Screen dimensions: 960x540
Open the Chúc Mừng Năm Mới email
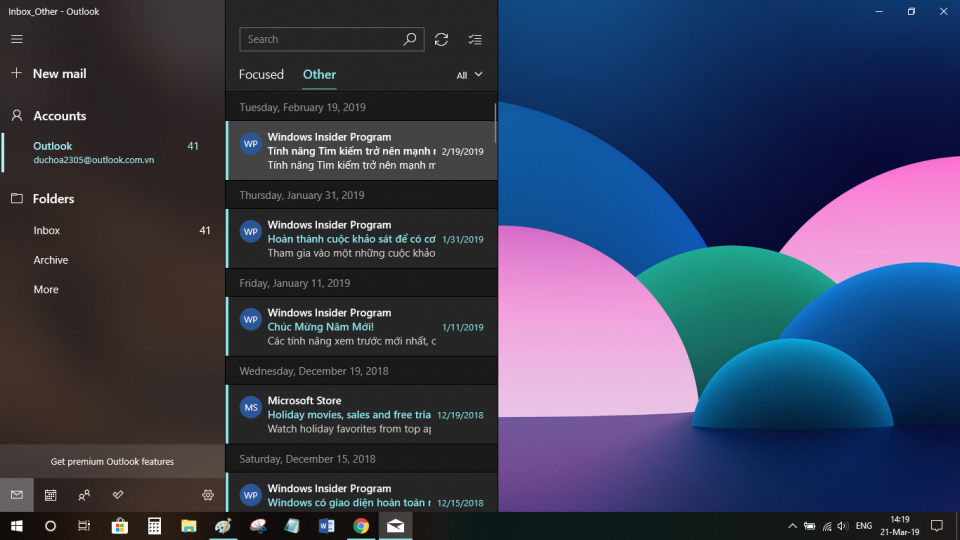[x=362, y=326]
